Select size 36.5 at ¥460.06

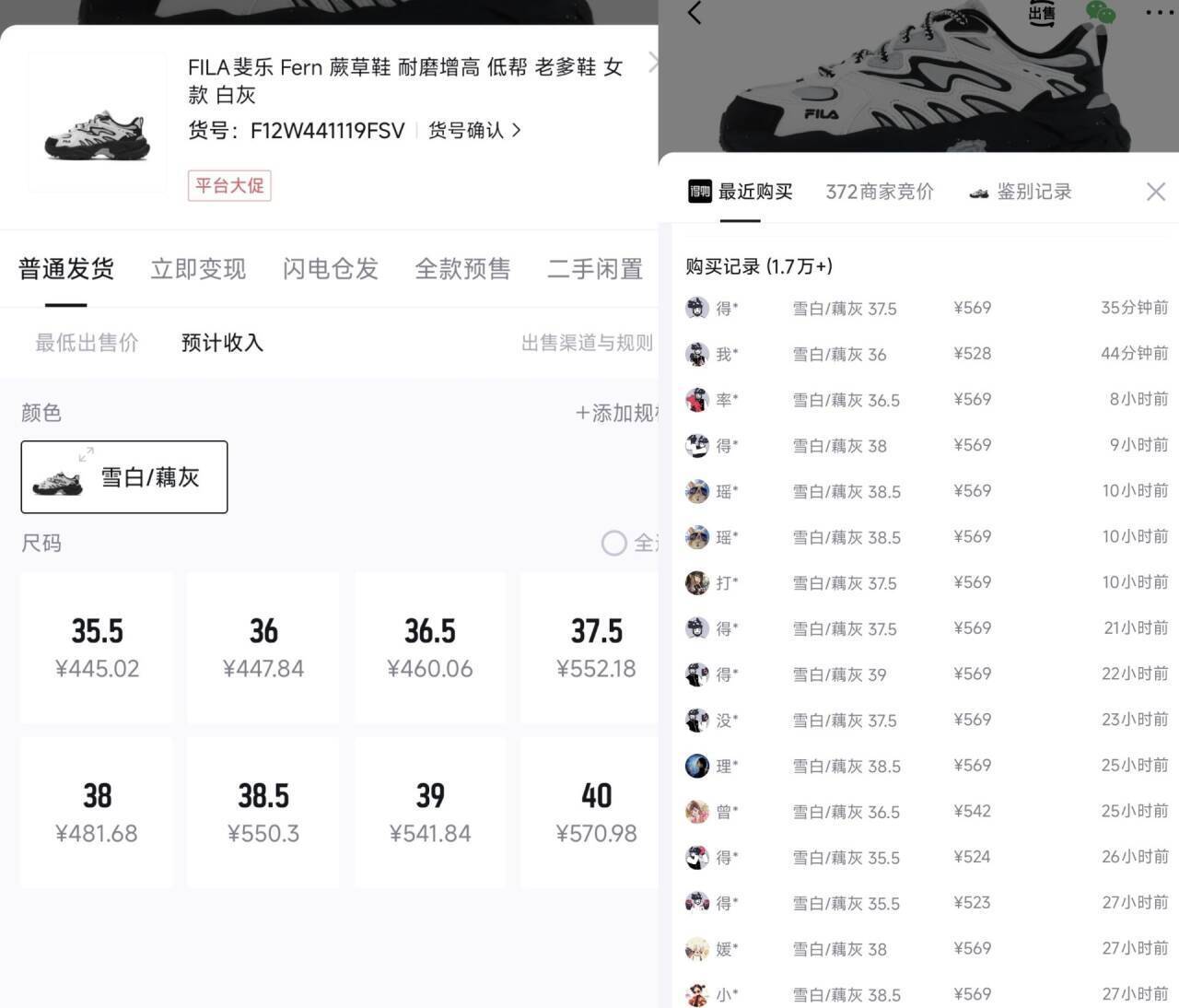tap(430, 648)
